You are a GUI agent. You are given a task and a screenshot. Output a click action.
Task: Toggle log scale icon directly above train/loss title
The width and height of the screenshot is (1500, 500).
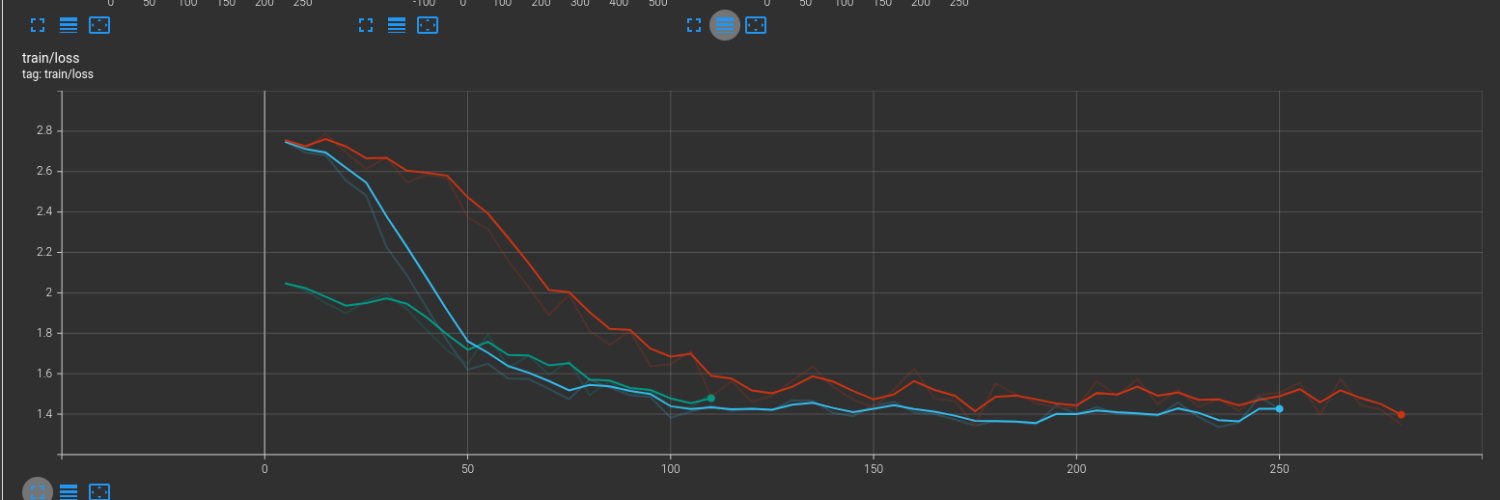click(x=68, y=25)
